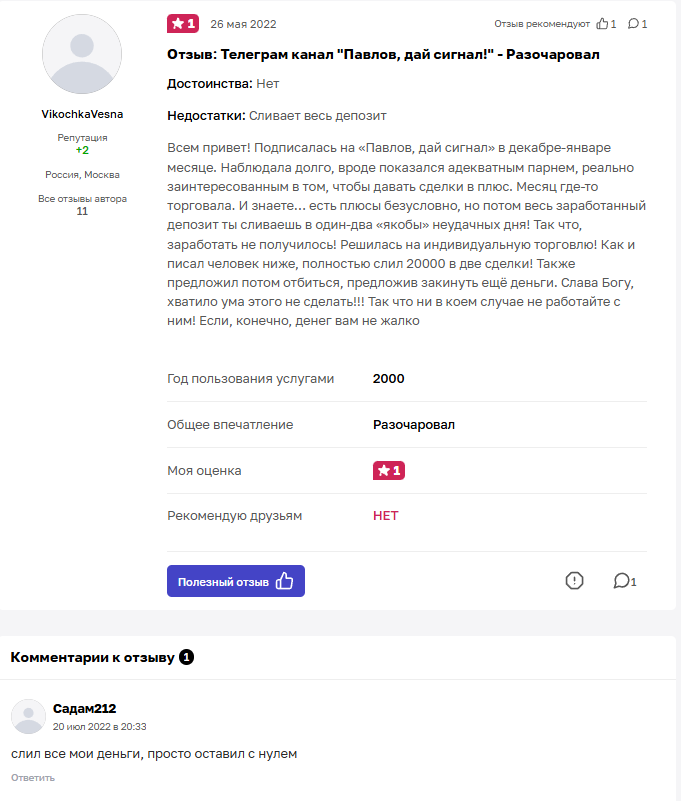
Task: Open the top comment bubble icon
Action: click(633, 23)
